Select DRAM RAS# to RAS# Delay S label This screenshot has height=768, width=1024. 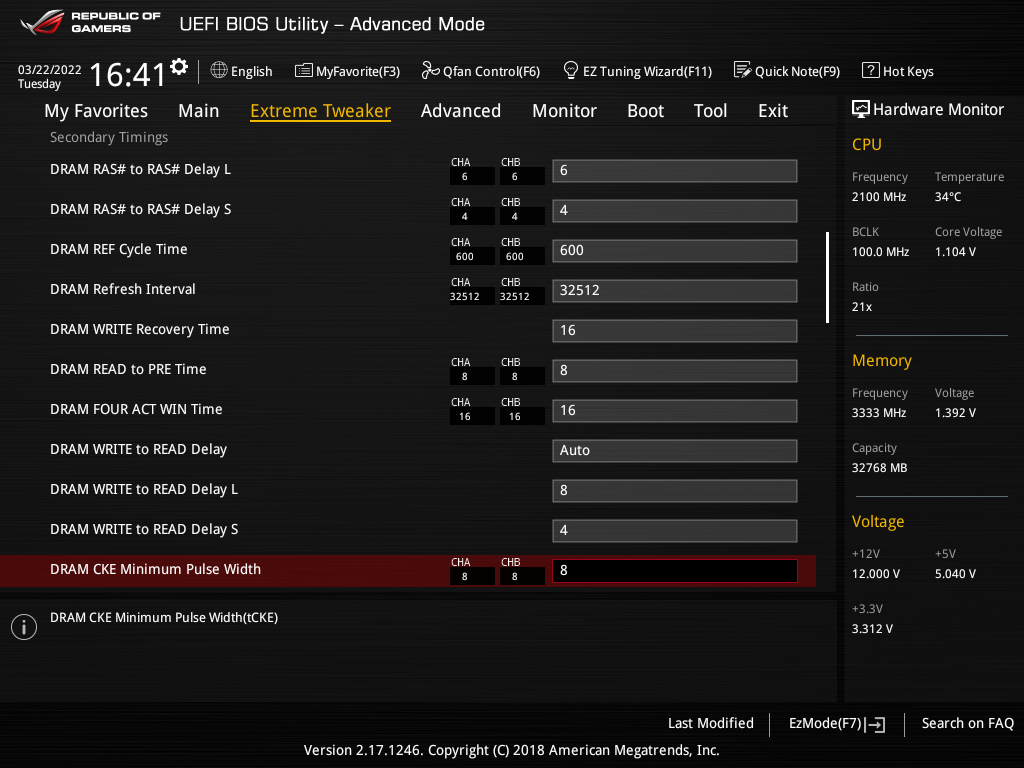pos(140,209)
